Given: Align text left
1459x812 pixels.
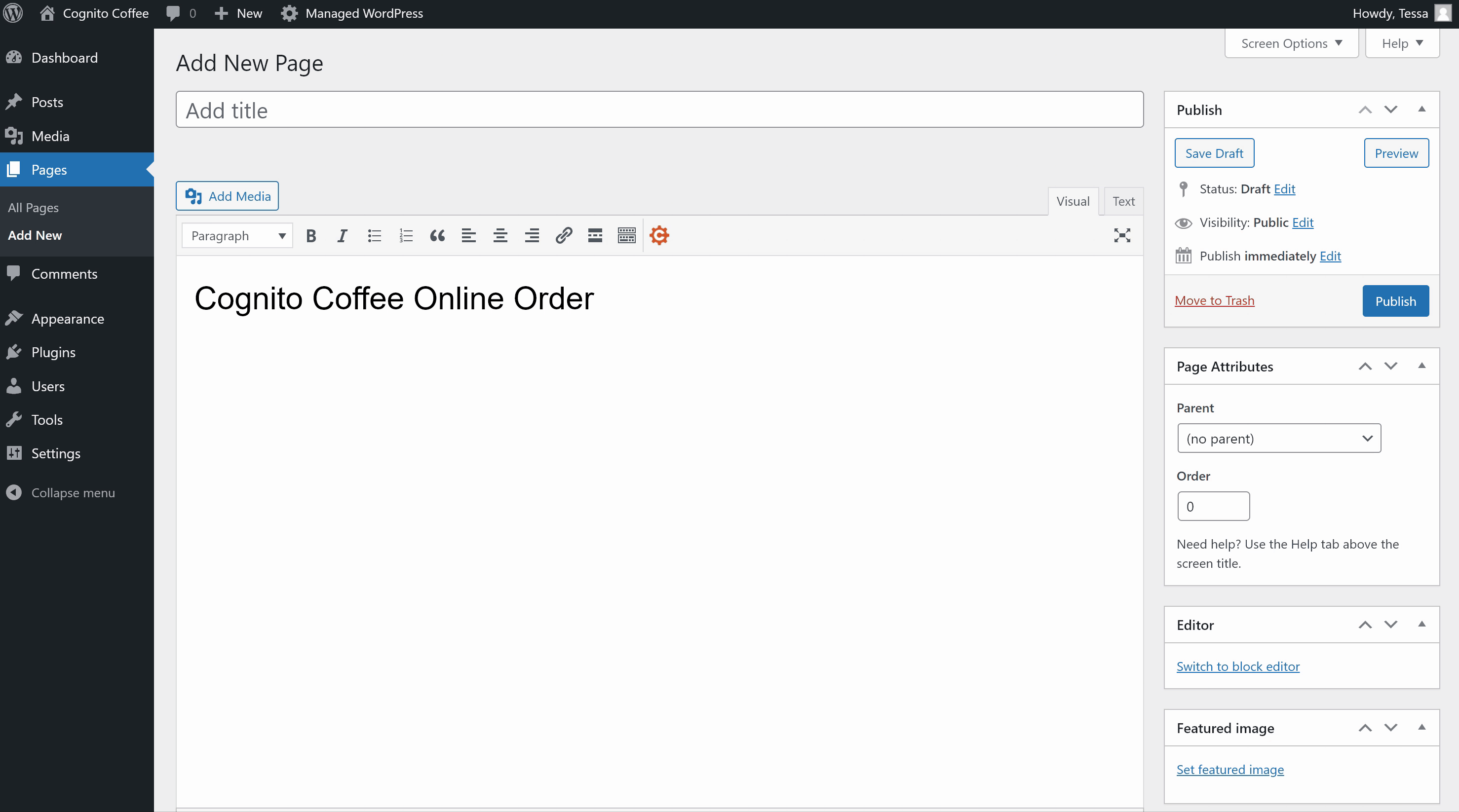Looking at the screenshot, I should point(468,236).
